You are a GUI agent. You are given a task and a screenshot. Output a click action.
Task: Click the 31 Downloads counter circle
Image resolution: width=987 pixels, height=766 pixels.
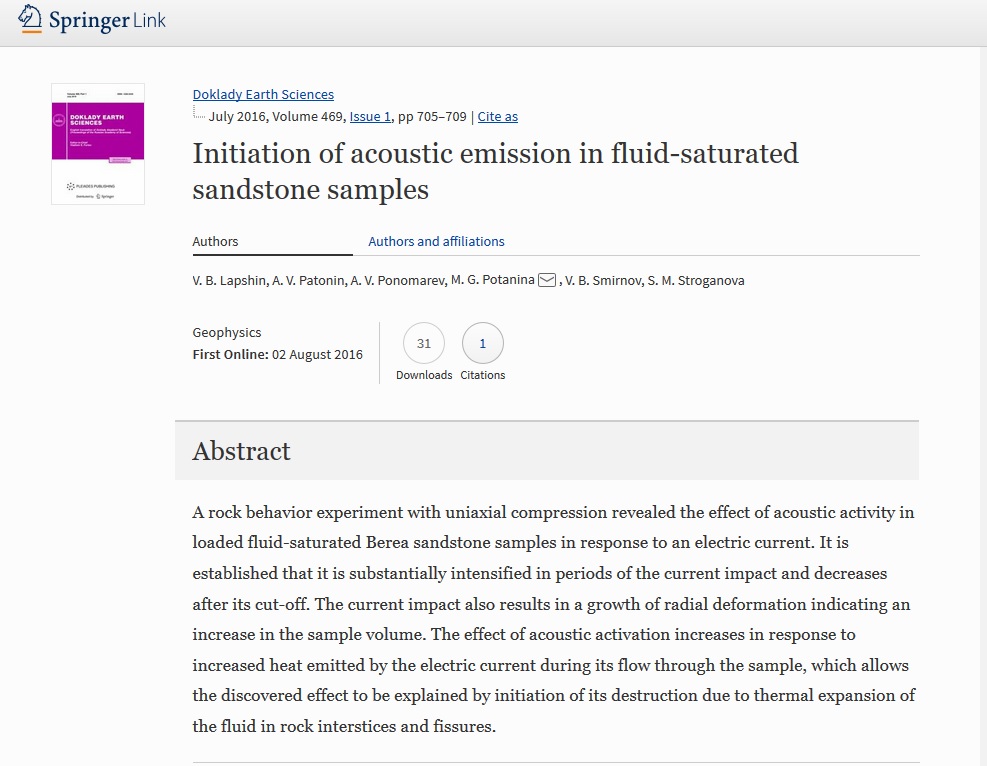(424, 343)
